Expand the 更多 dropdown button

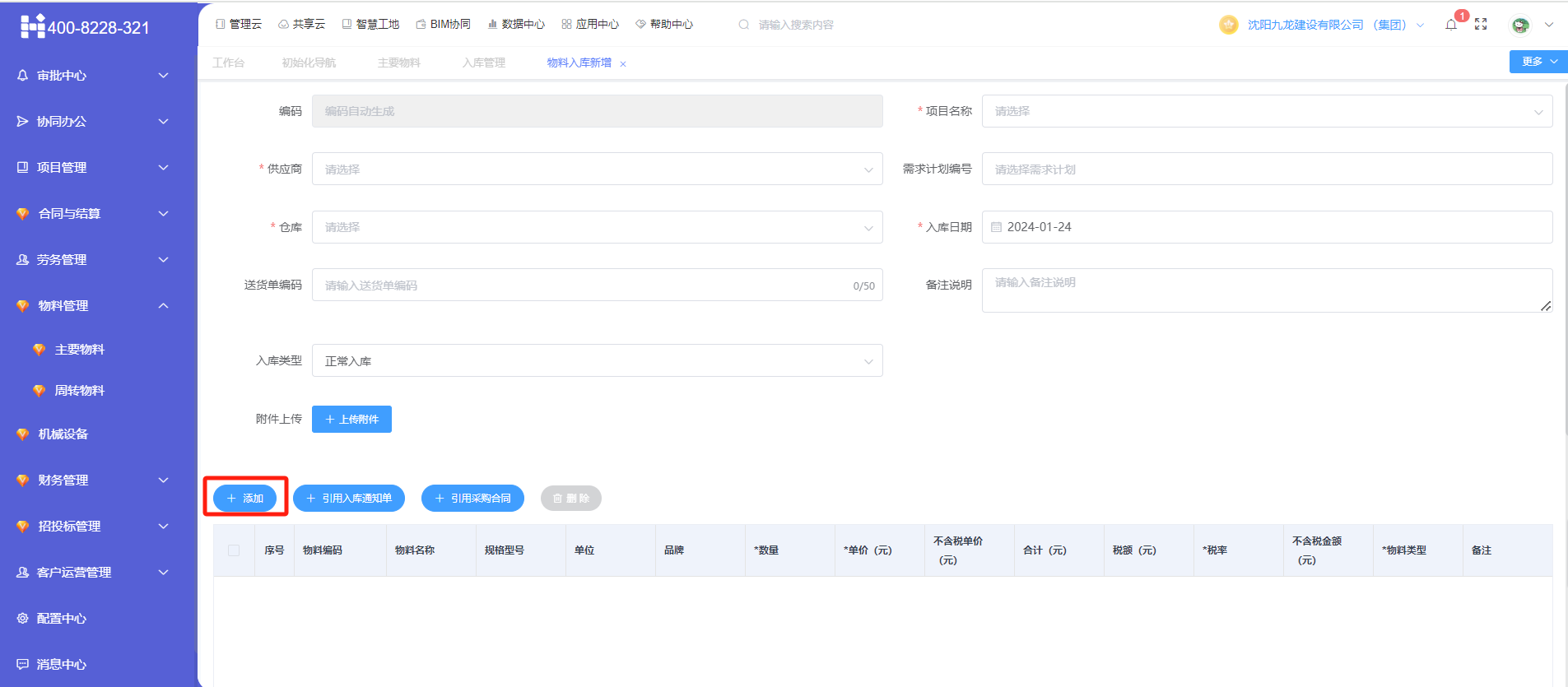pos(1538,62)
